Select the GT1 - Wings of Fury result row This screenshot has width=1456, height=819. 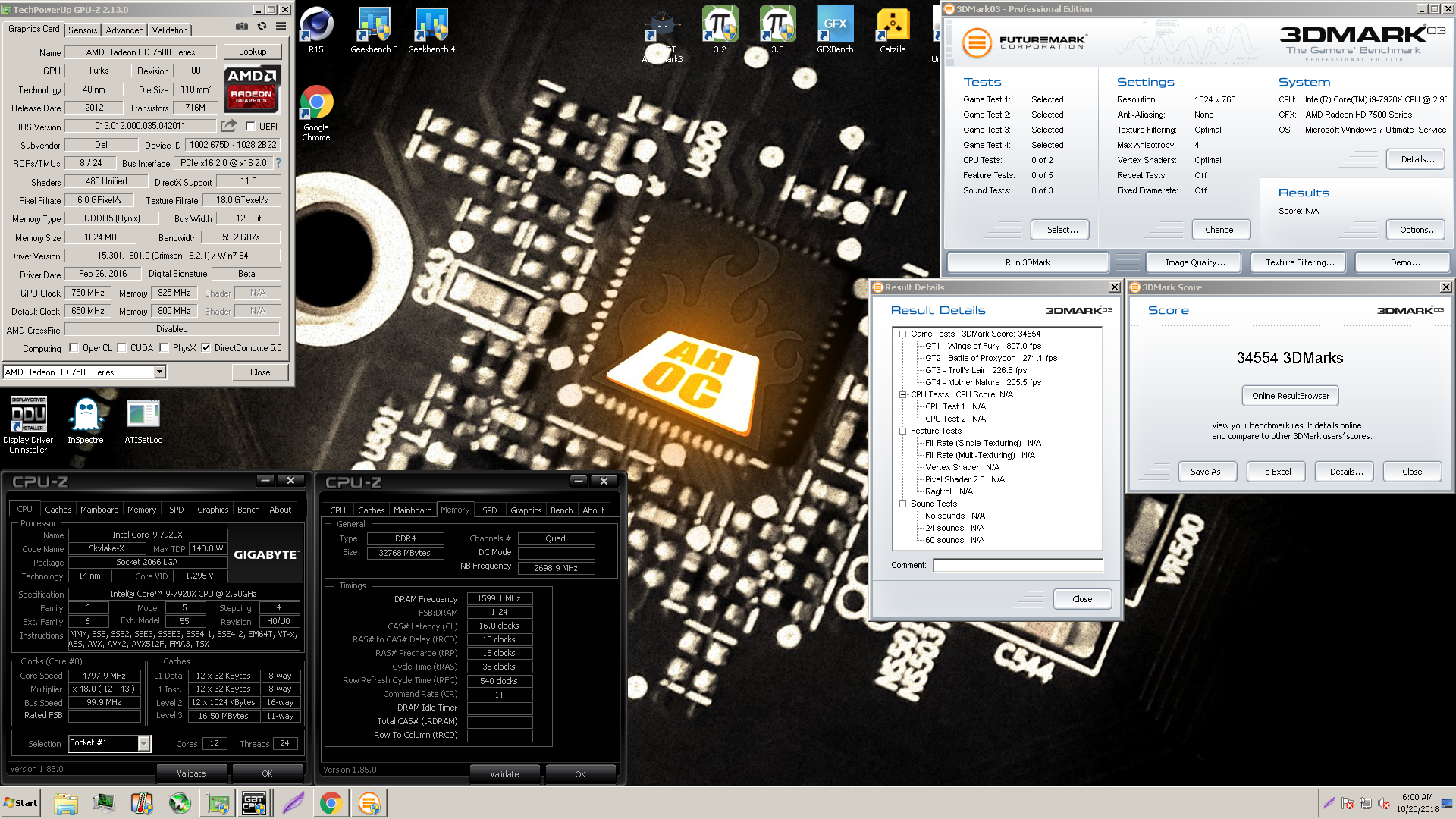pyautogui.click(x=983, y=346)
